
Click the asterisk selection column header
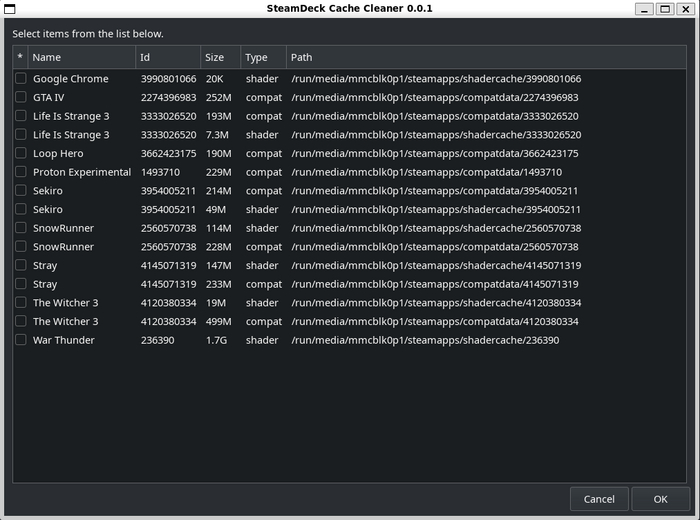[21, 57]
